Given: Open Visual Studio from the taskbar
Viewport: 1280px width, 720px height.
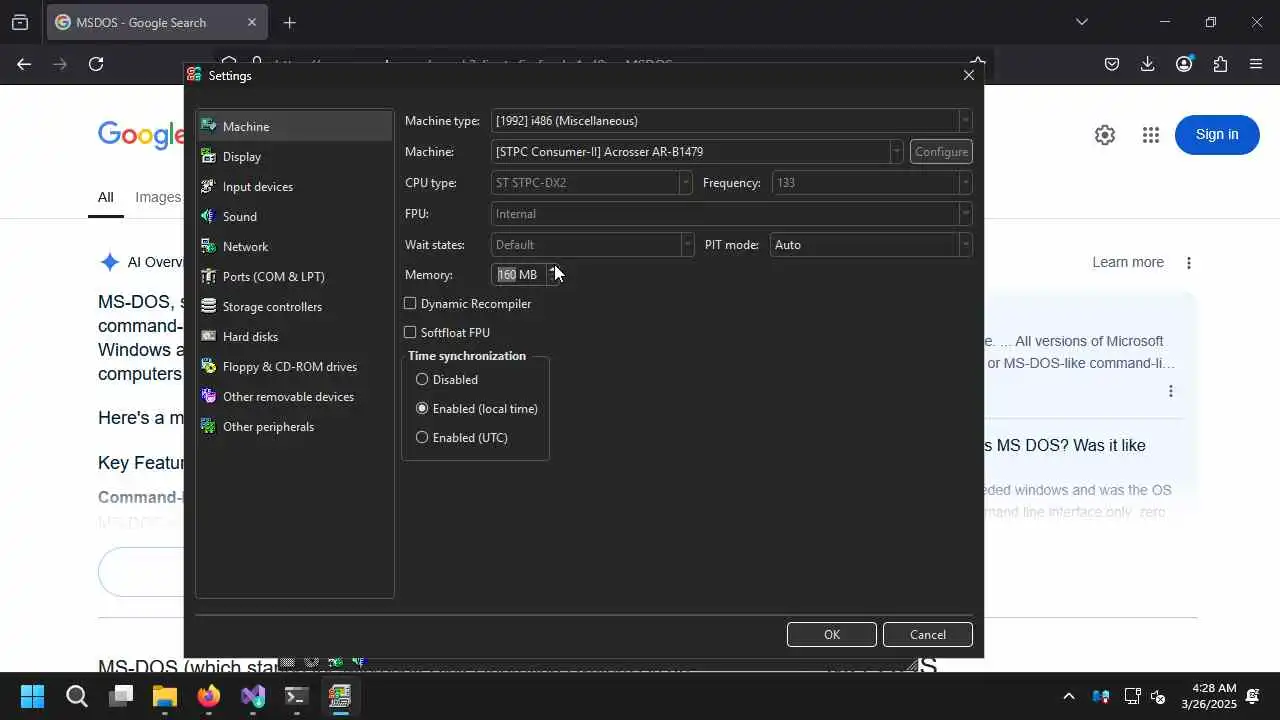Looking at the screenshot, I should click(x=252, y=696).
